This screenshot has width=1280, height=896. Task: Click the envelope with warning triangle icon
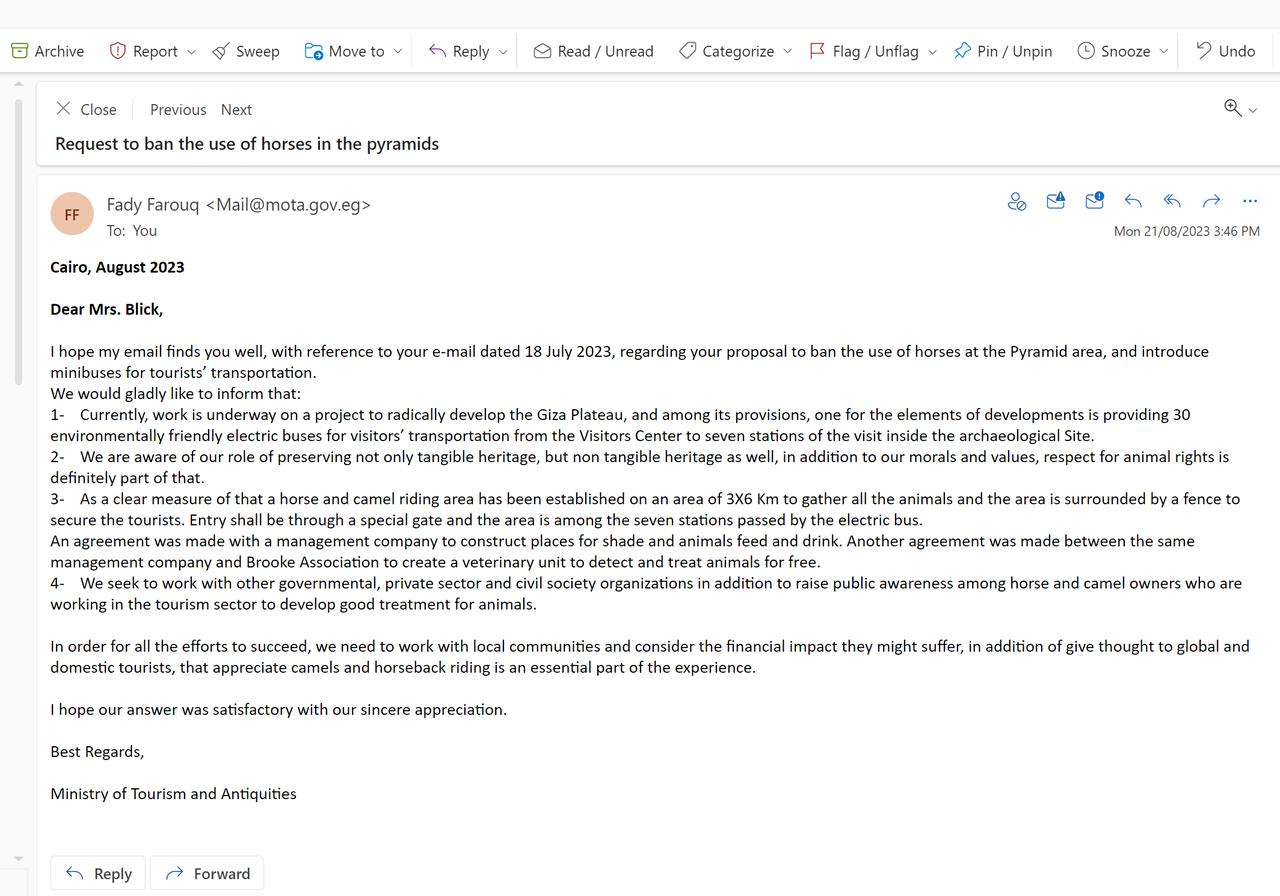pyautogui.click(x=1056, y=201)
